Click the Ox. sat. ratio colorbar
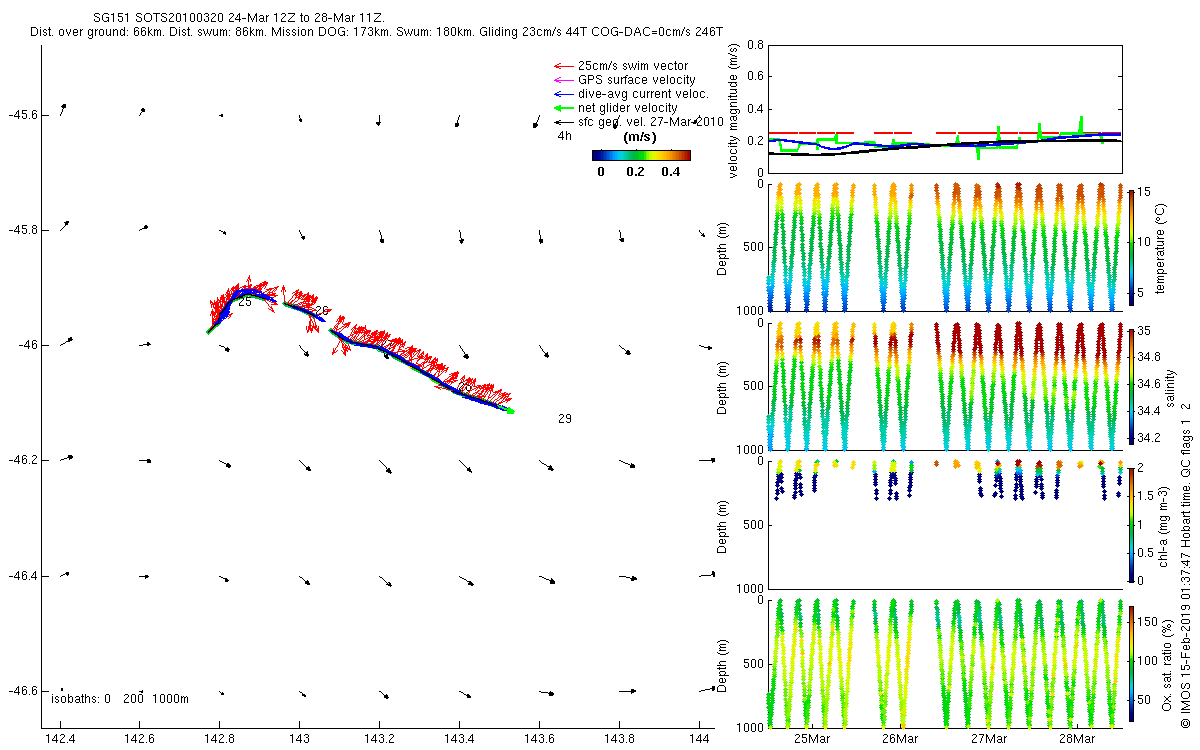The width and height of the screenshot is (1200, 750). (1131, 663)
